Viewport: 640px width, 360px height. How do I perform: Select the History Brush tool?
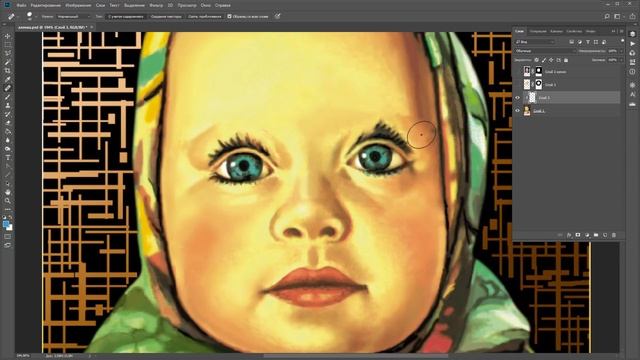(x=7, y=114)
